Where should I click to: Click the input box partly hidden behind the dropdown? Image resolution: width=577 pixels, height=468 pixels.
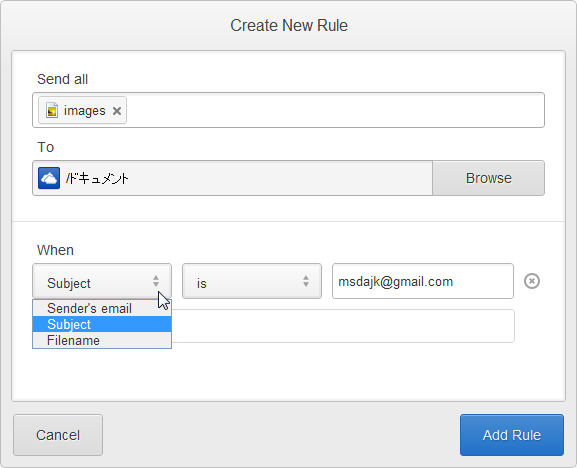coord(343,326)
